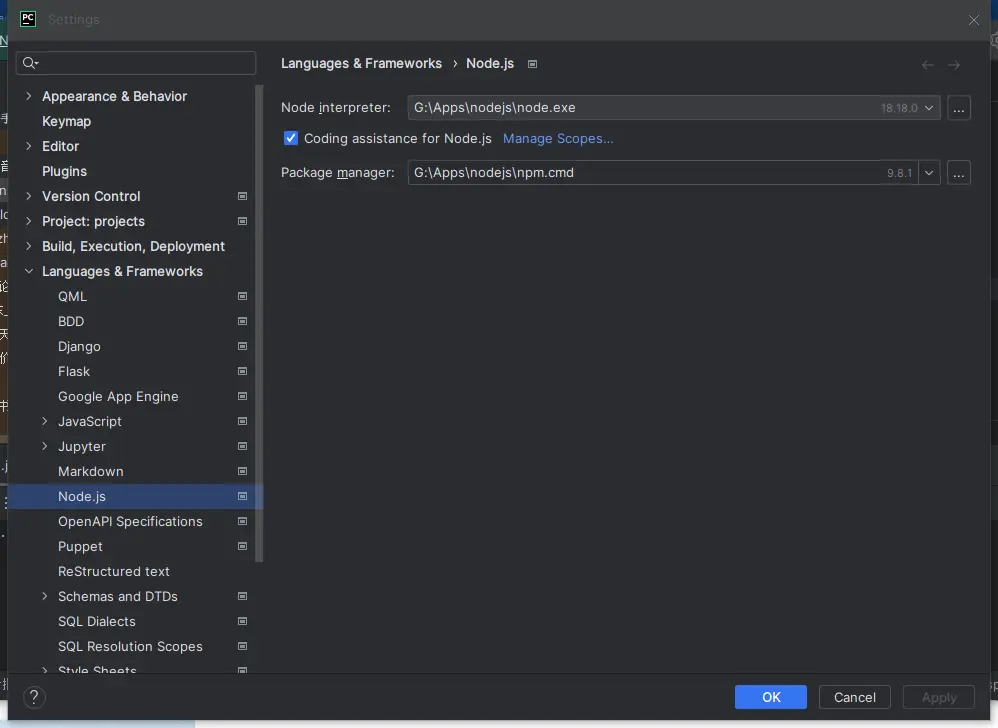Open the Manage Scopes link
Image resolution: width=998 pixels, height=728 pixels.
558,138
